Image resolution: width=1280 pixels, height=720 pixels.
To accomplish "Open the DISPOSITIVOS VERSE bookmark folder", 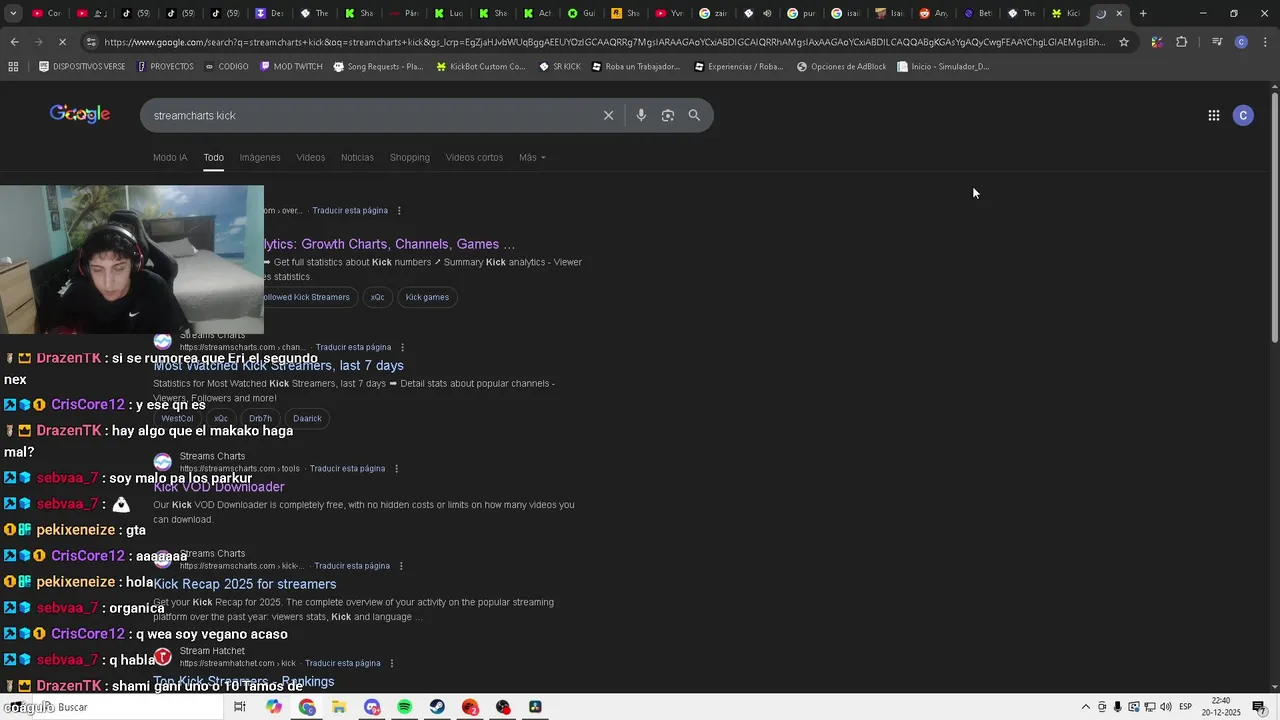I will click(x=82, y=66).
